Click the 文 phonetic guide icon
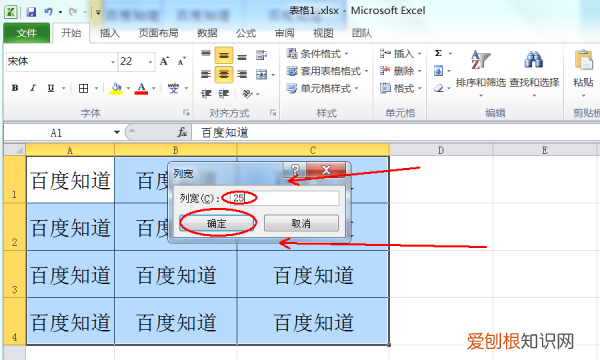This screenshot has height=360, width=600. tap(173, 88)
